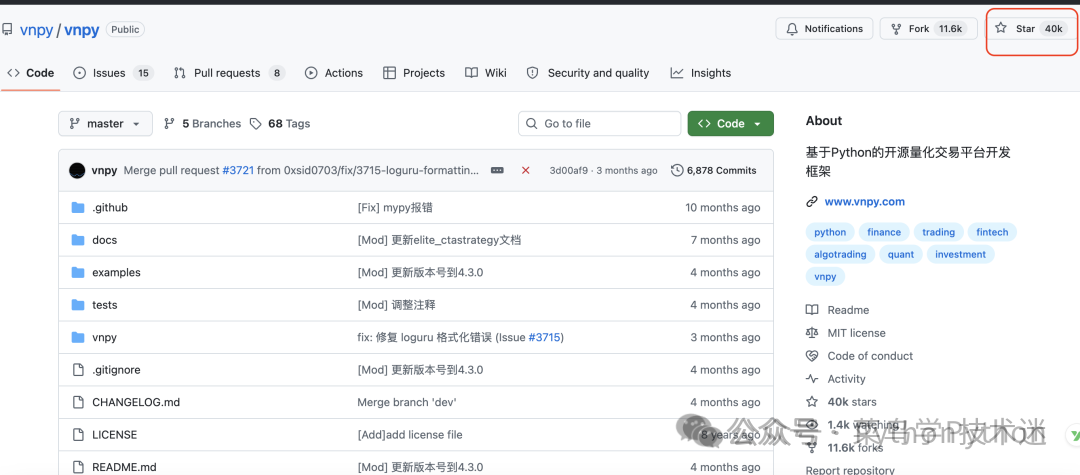Image resolution: width=1080 pixels, height=475 pixels.
Task: Open pull request #3721 link
Action: pos(238,171)
